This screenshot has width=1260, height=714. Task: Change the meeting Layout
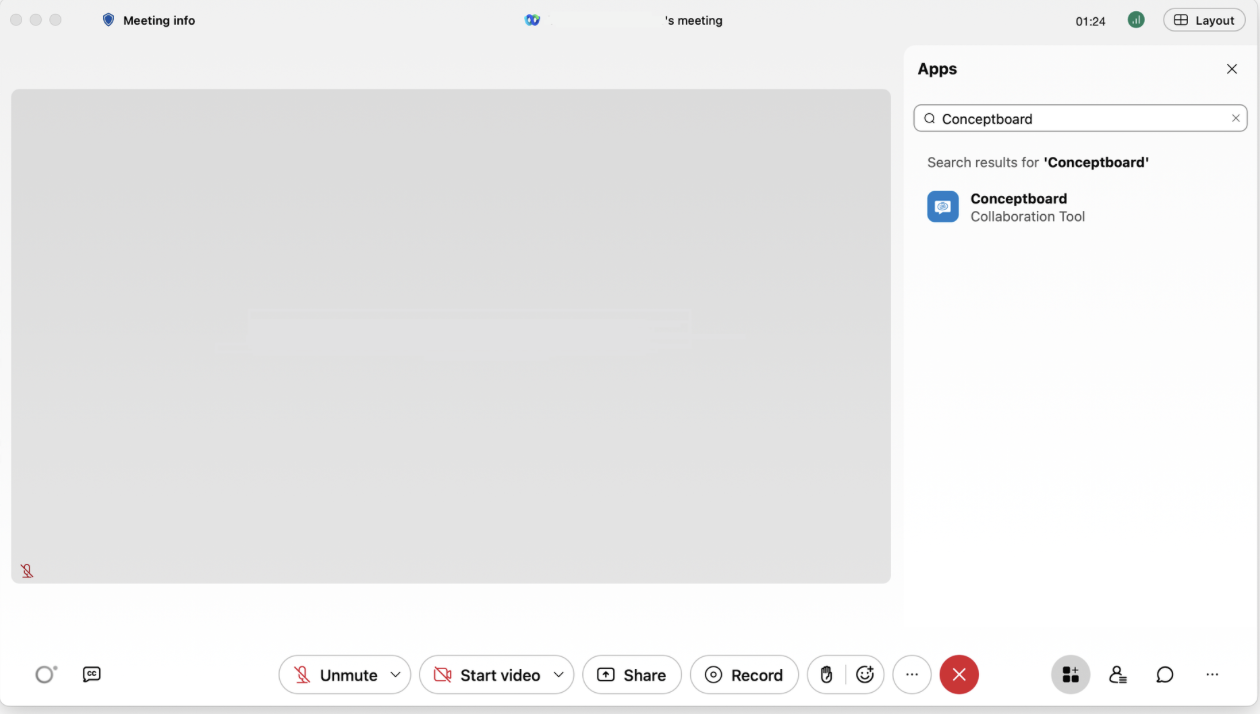click(x=1204, y=19)
